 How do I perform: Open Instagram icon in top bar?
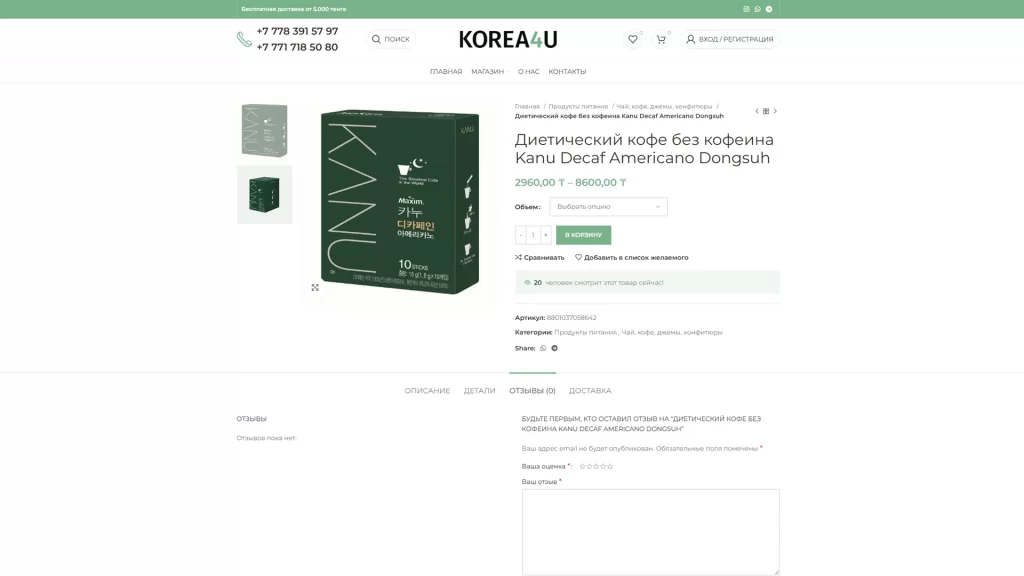click(746, 9)
